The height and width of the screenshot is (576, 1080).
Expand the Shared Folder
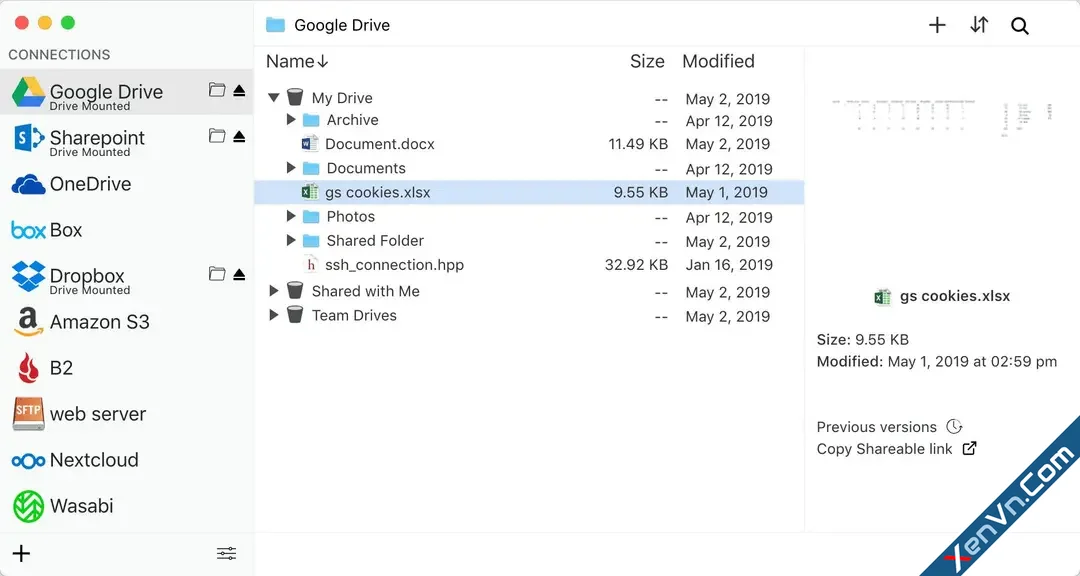tap(291, 240)
